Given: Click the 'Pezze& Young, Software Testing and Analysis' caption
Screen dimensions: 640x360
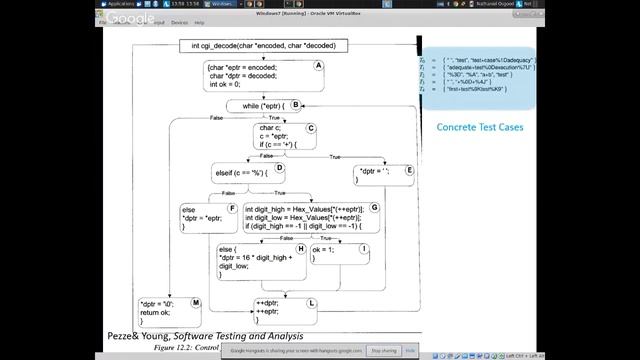Looking at the screenshot, I should (205, 336).
